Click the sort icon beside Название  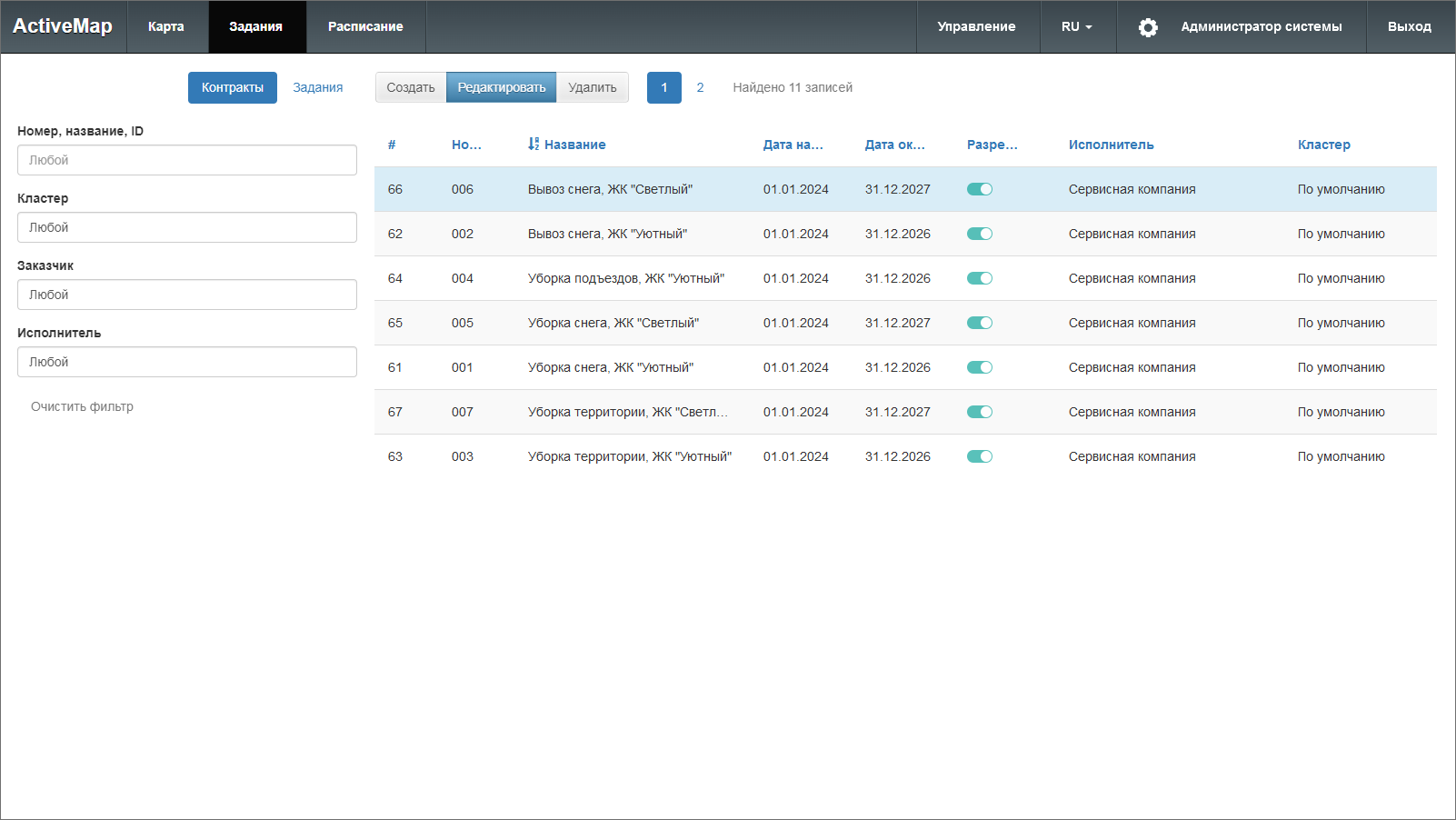[x=534, y=145]
